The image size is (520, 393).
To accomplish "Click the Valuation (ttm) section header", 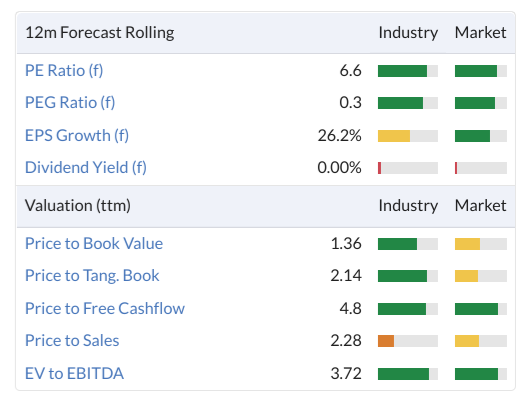I will click(78, 205).
